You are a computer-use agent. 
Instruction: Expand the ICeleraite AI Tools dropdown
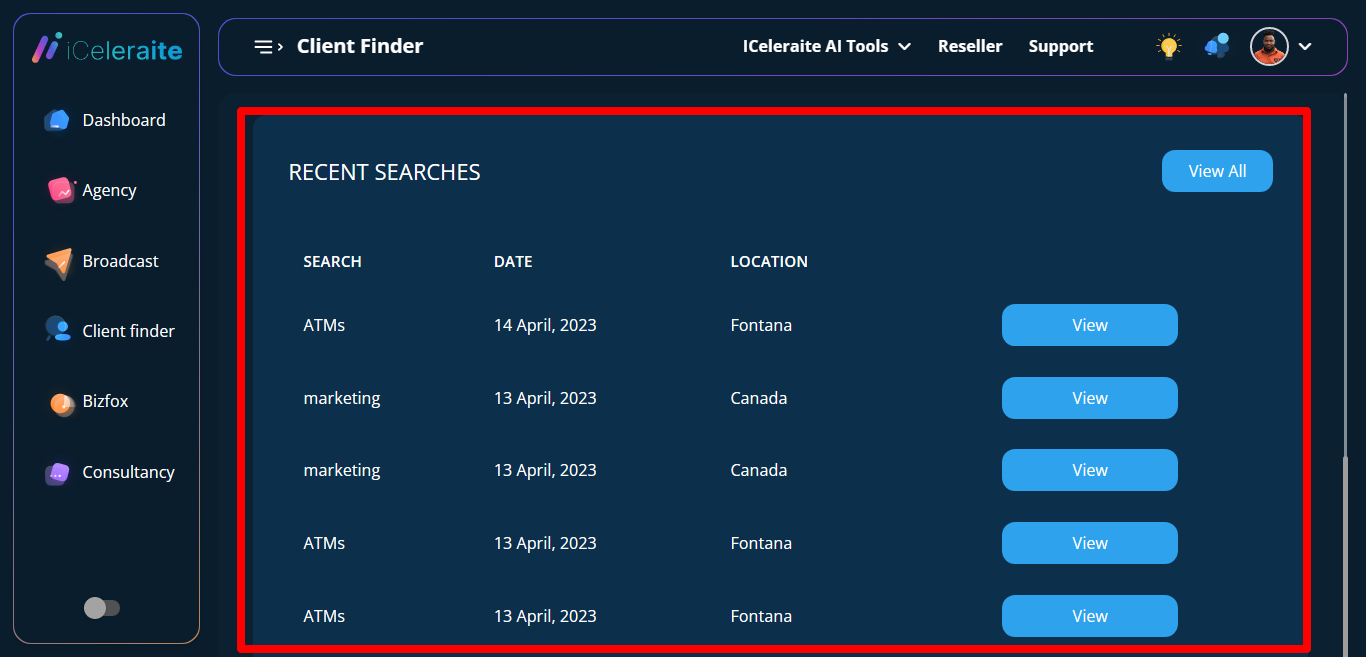pos(826,46)
